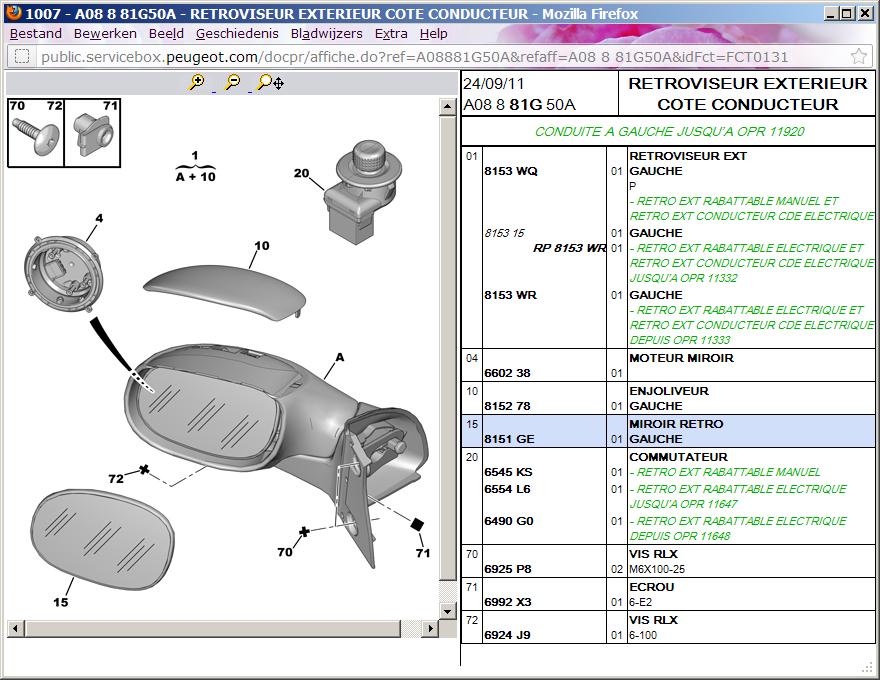
Task: Click part number 6924 J9
Action: pyautogui.click(x=507, y=636)
